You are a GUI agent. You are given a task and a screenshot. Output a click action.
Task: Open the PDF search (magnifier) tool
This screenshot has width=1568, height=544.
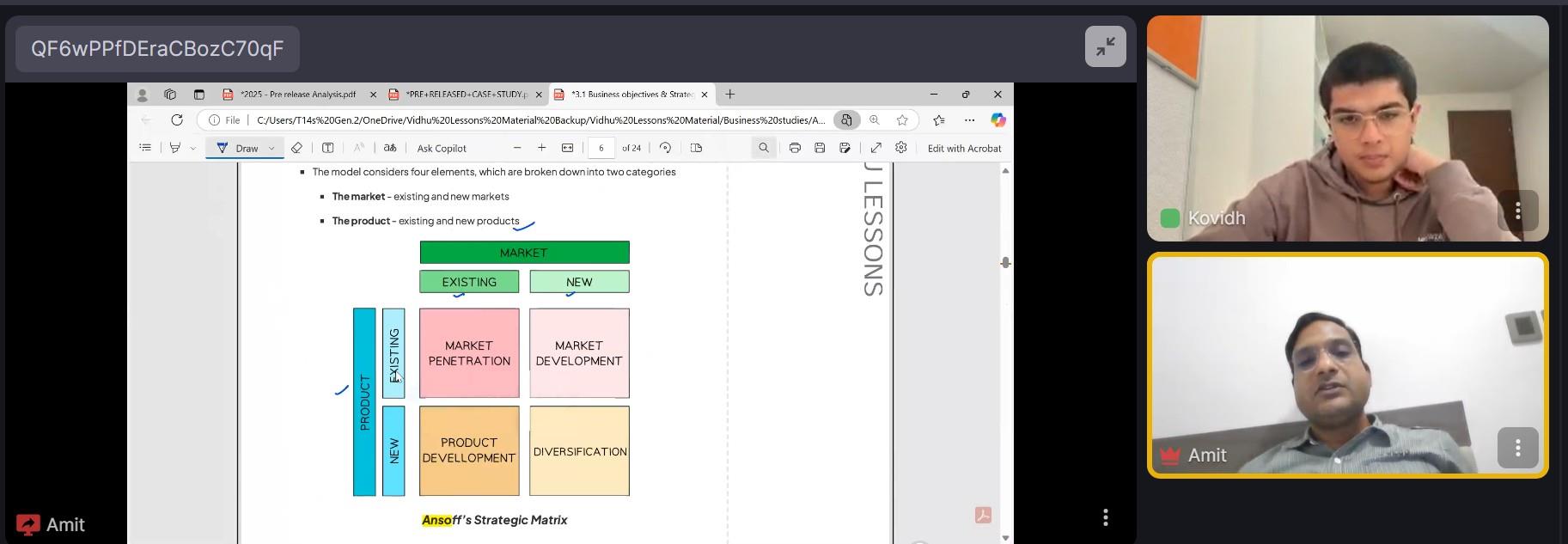click(763, 148)
